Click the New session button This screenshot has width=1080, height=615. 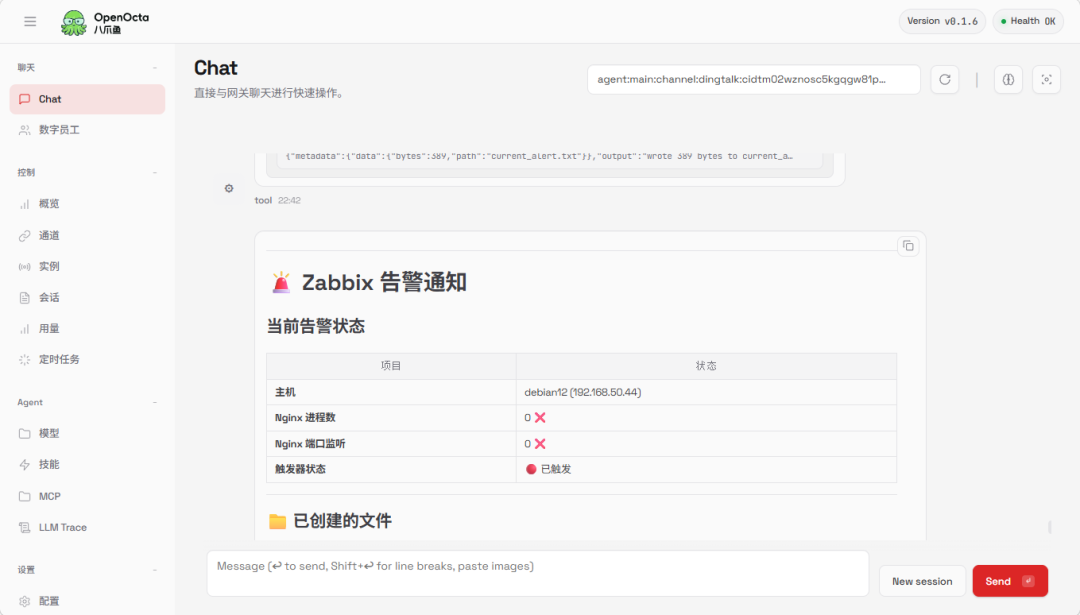coord(922,581)
